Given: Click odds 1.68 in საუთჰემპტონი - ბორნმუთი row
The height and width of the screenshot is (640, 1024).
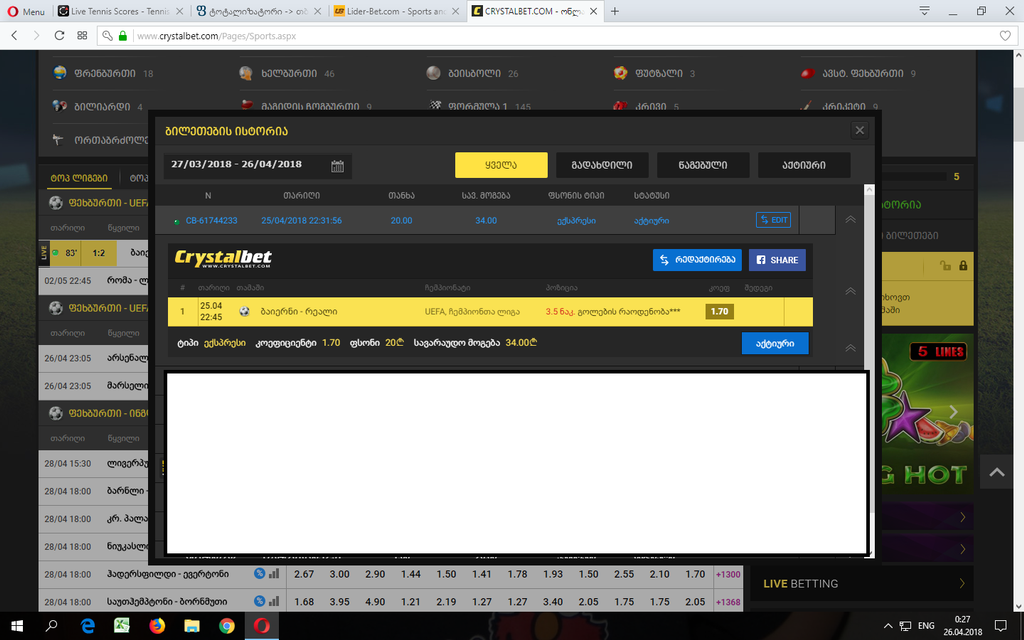Looking at the screenshot, I should (x=304, y=601).
